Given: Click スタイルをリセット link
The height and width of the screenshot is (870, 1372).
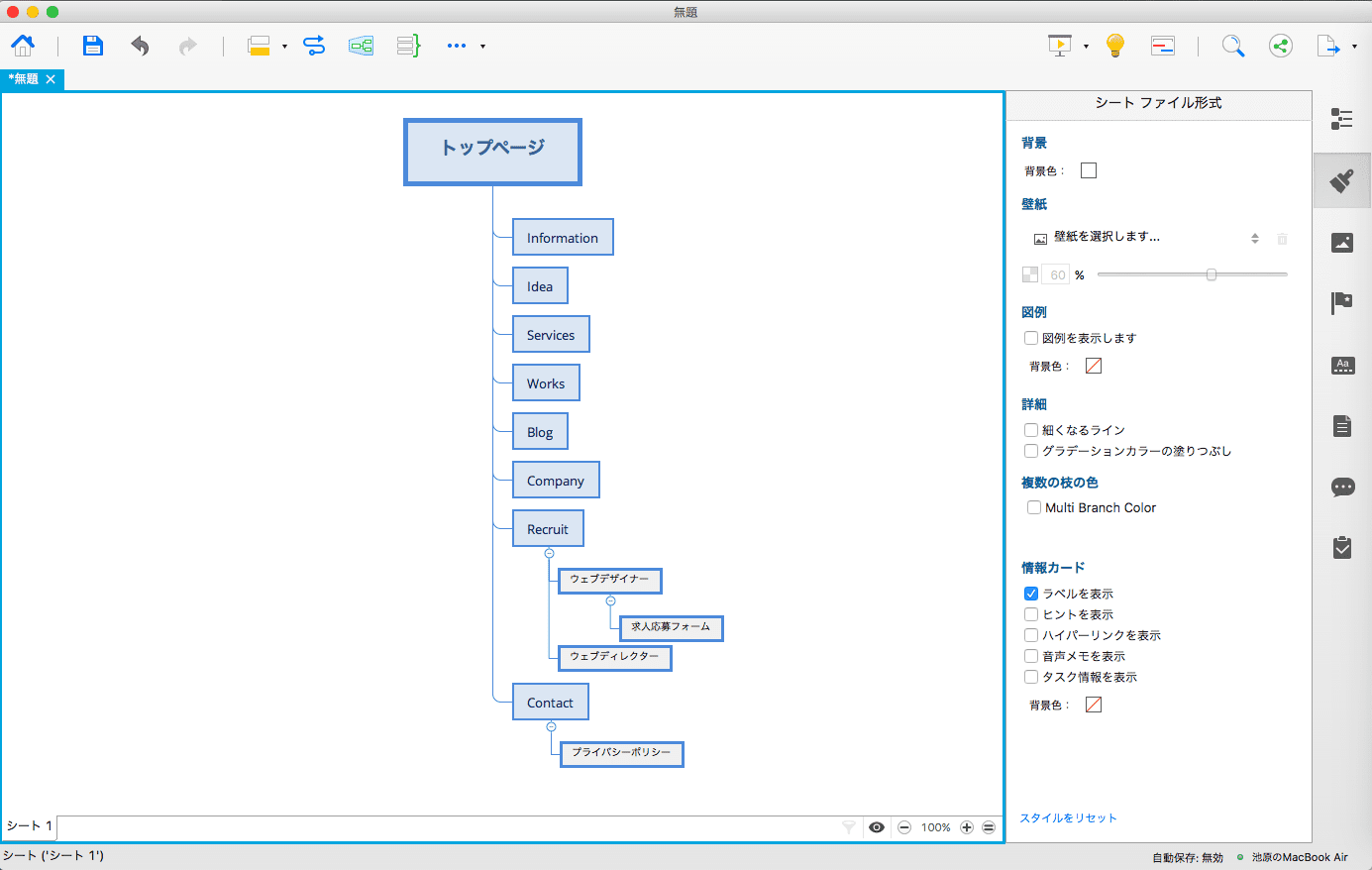Looking at the screenshot, I should 1068,817.
